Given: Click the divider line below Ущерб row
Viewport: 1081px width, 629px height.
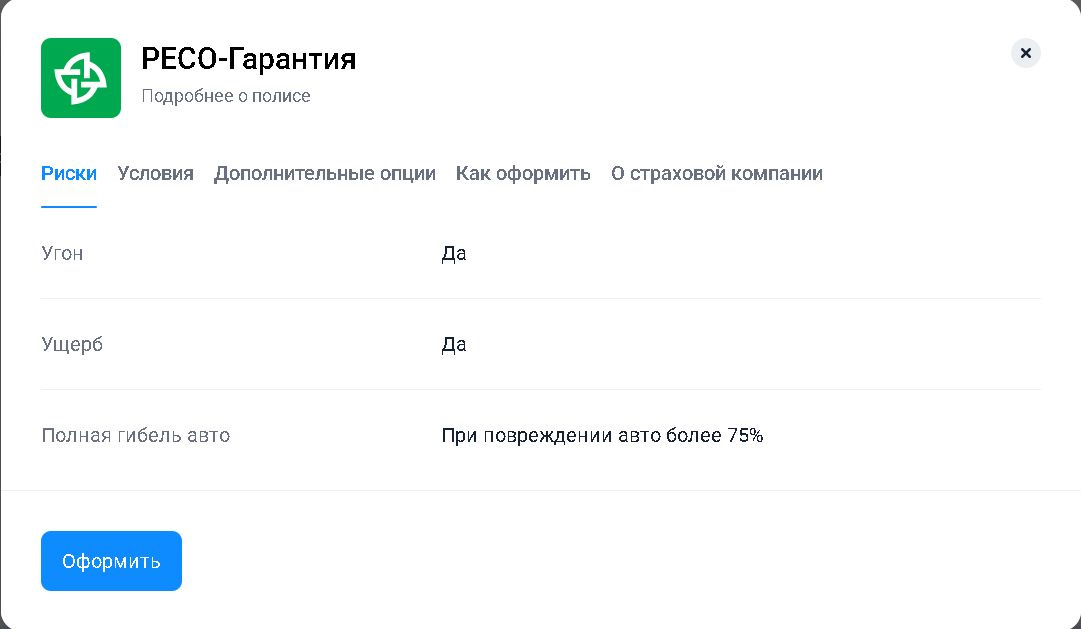Looking at the screenshot, I should [x=540, y=389].
